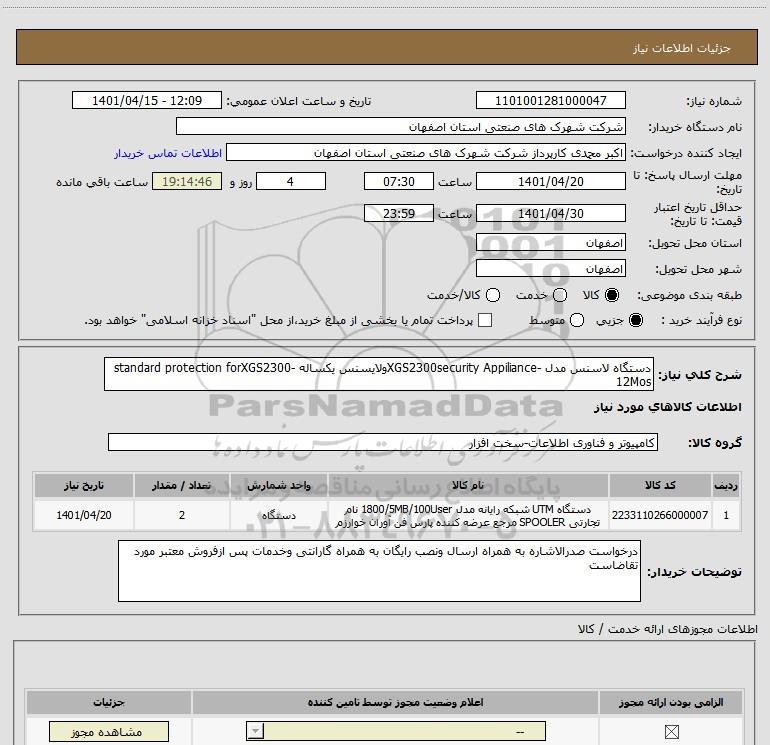
Task: Click the مشاهده مجوز button
Action: pos(109,732)
